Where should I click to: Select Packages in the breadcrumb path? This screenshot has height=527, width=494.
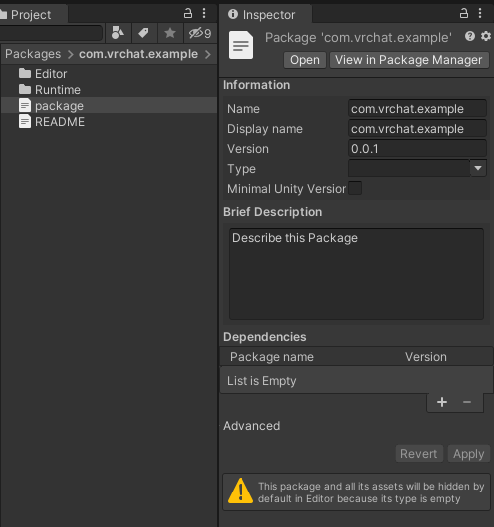[x=33, y=54]
